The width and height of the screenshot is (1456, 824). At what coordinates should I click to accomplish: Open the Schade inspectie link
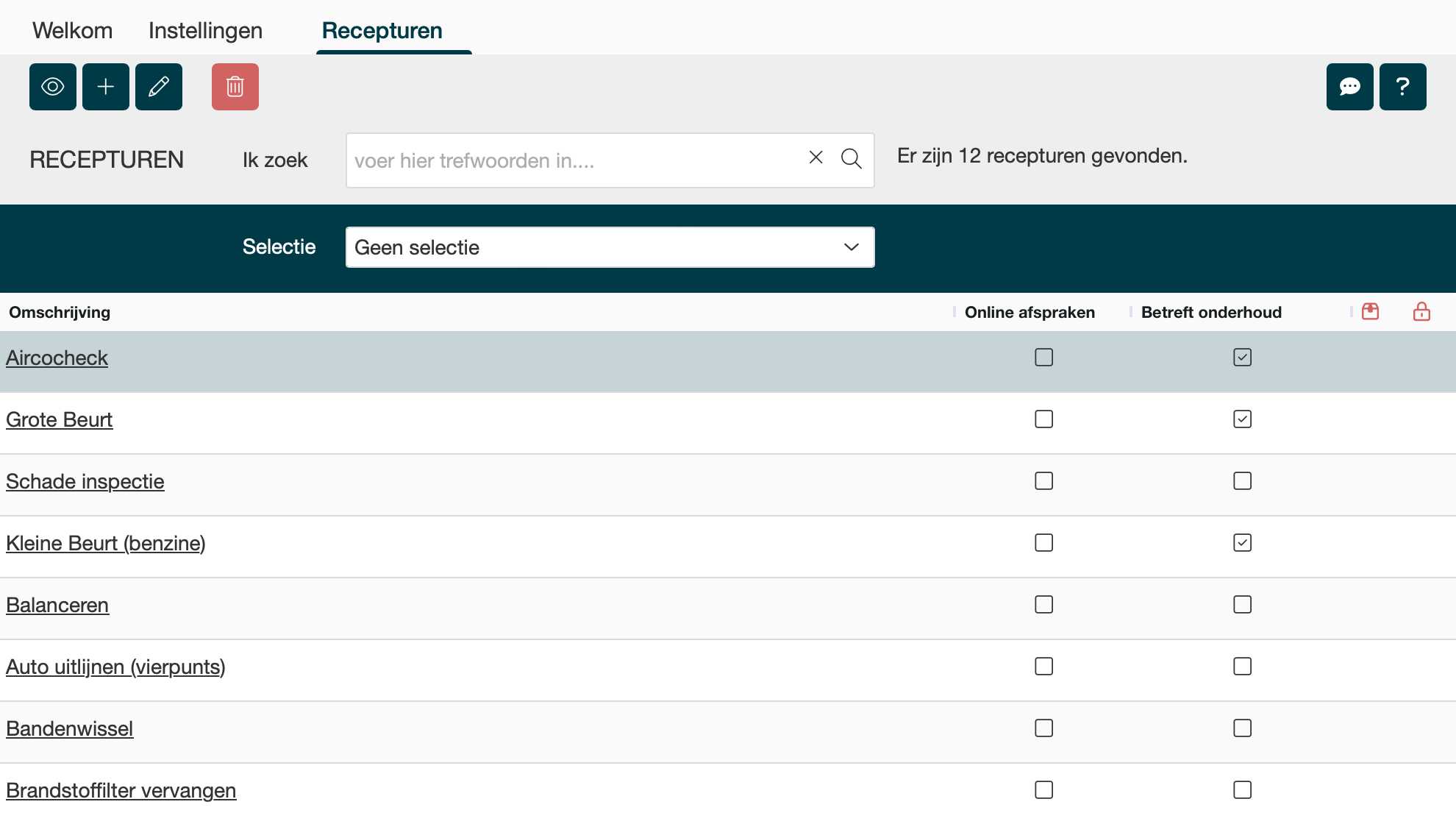click(85, 481)
